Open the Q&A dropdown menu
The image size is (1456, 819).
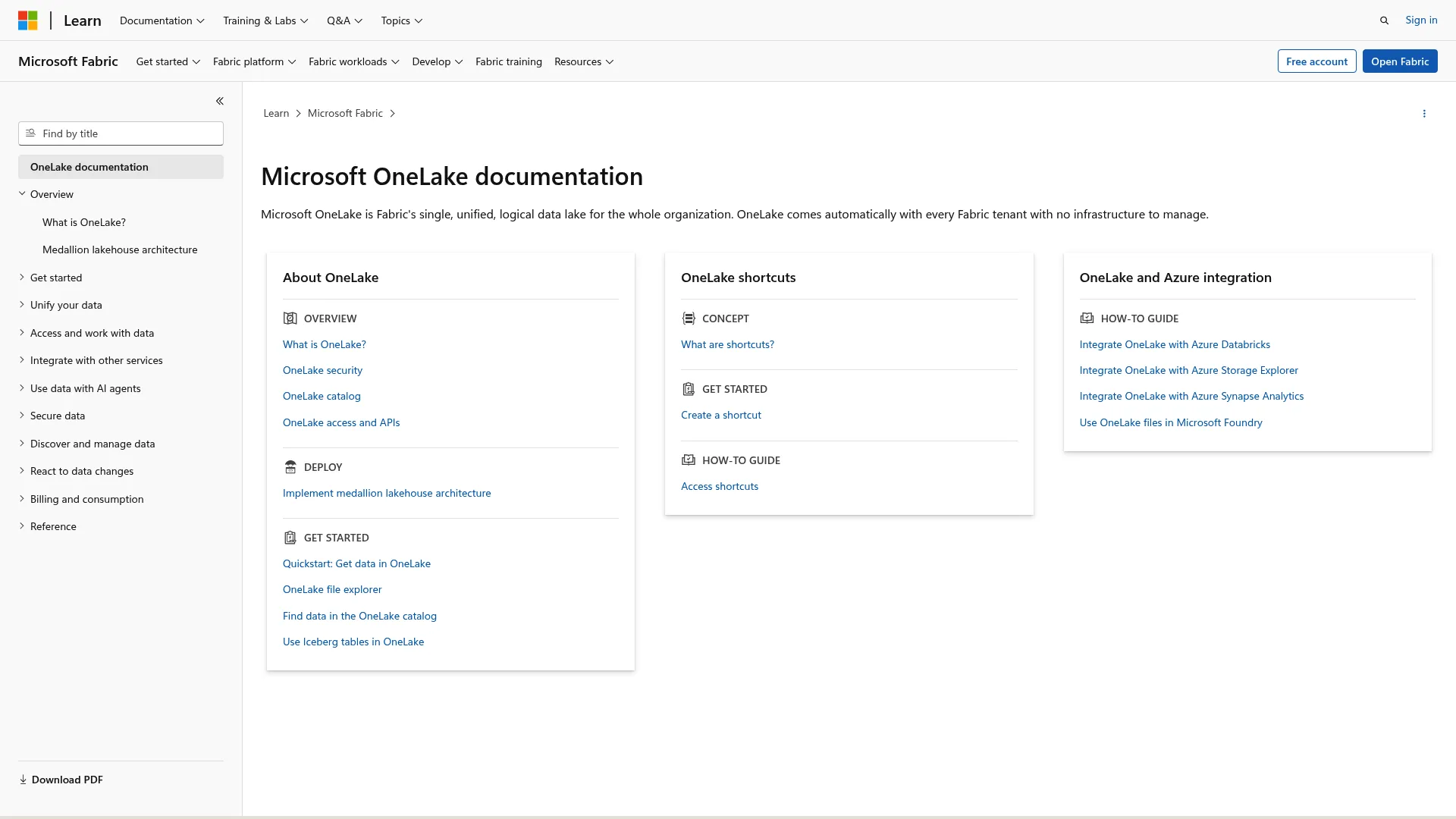[344, 20]
